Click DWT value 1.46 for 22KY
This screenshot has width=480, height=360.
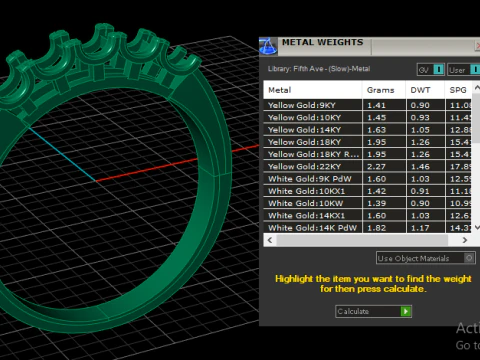coord(420,167)
